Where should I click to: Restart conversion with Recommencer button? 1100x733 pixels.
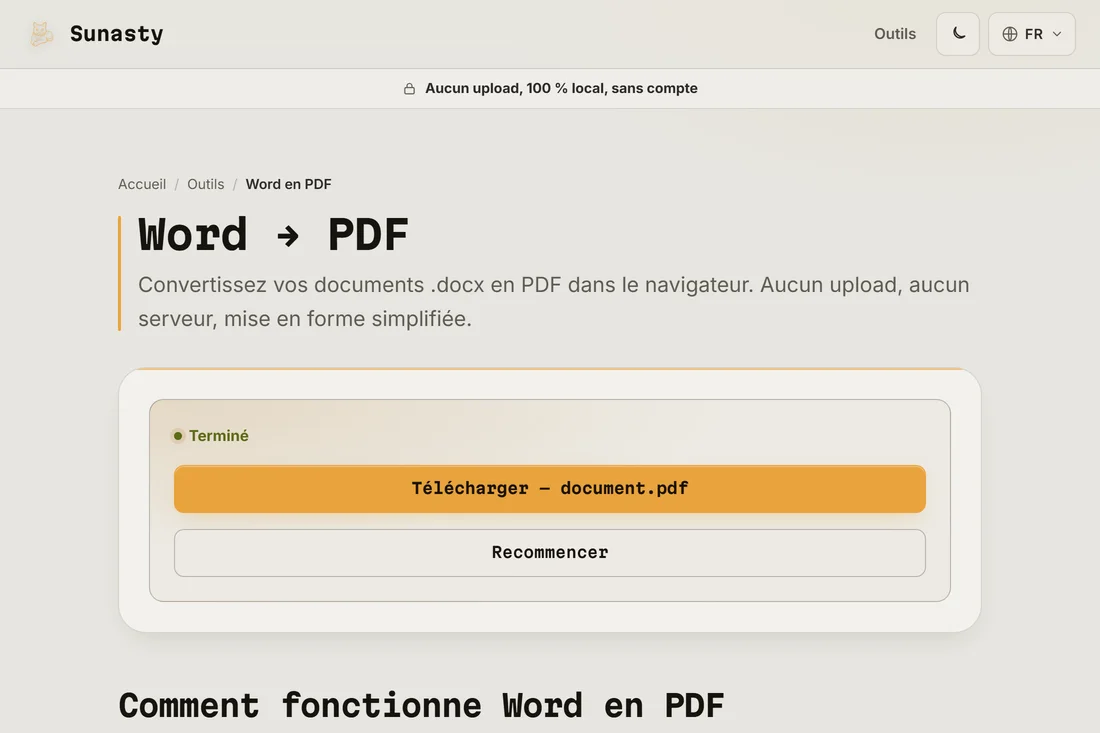point(550,553)
